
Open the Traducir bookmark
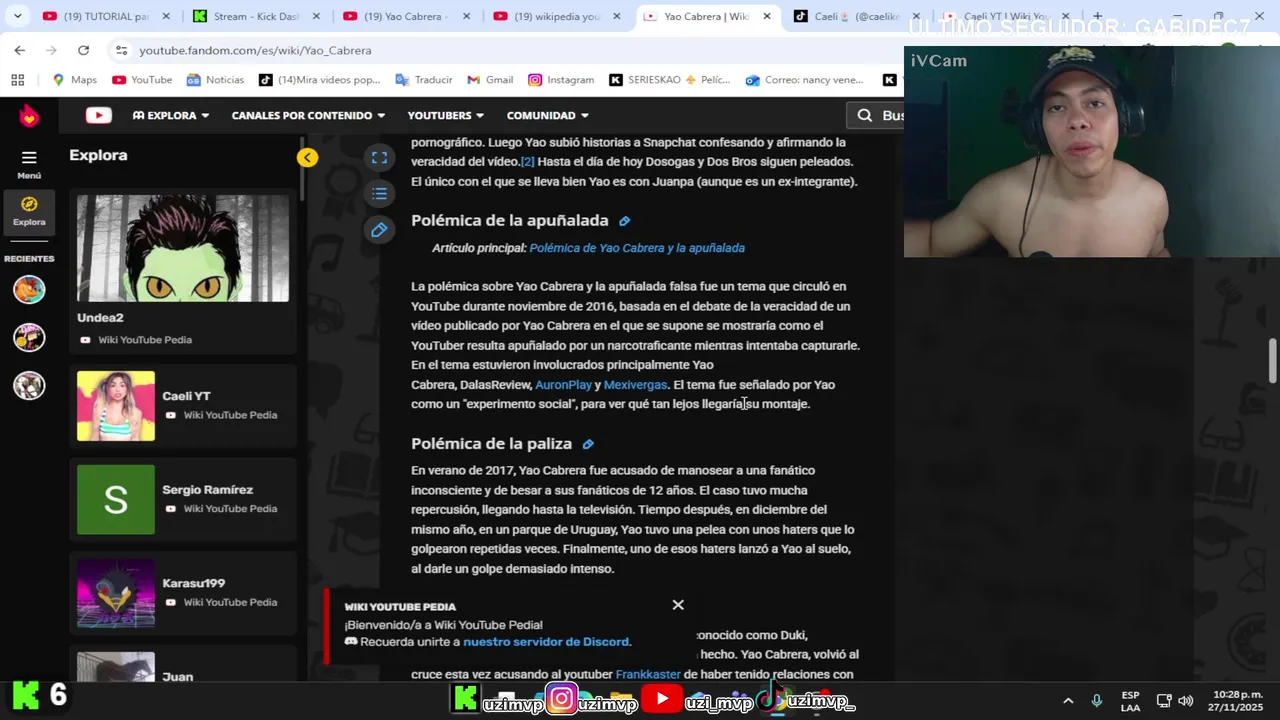tap(424, 80)
